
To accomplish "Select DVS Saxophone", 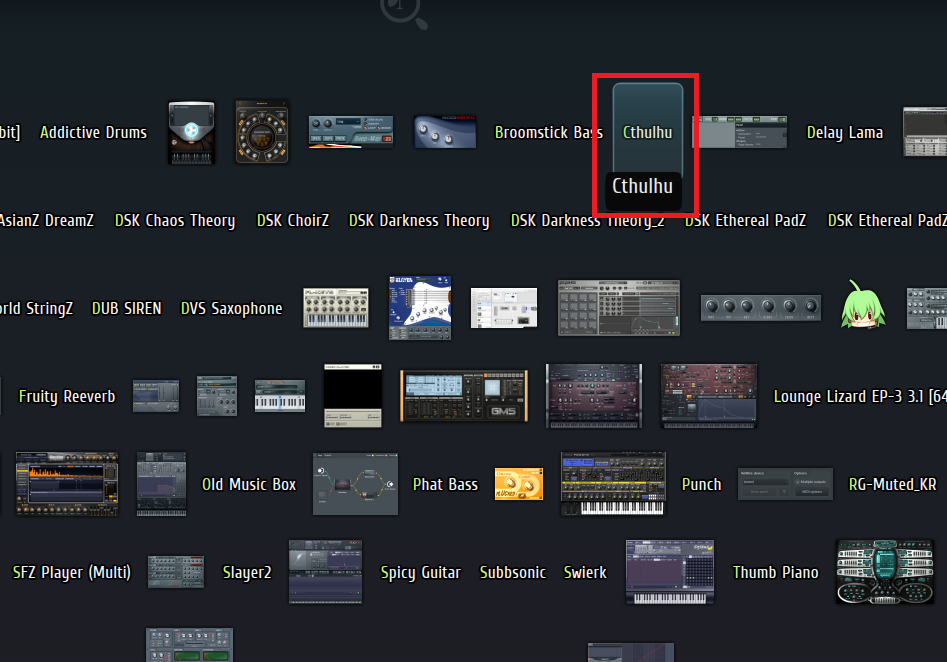I will tap(231, 308).
